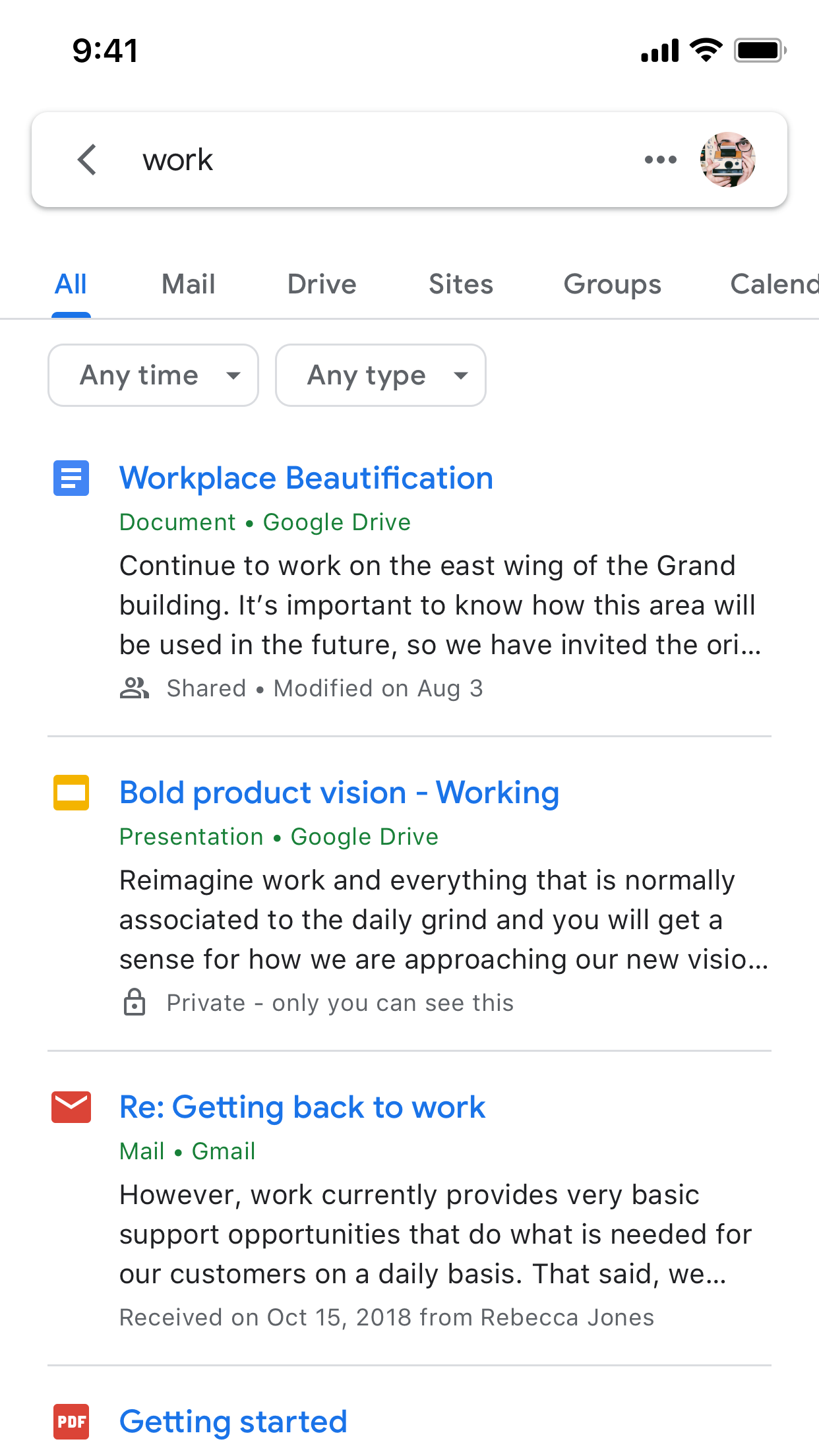Tap the shared people icon
819x1456 pixels.
click(135, 688)
